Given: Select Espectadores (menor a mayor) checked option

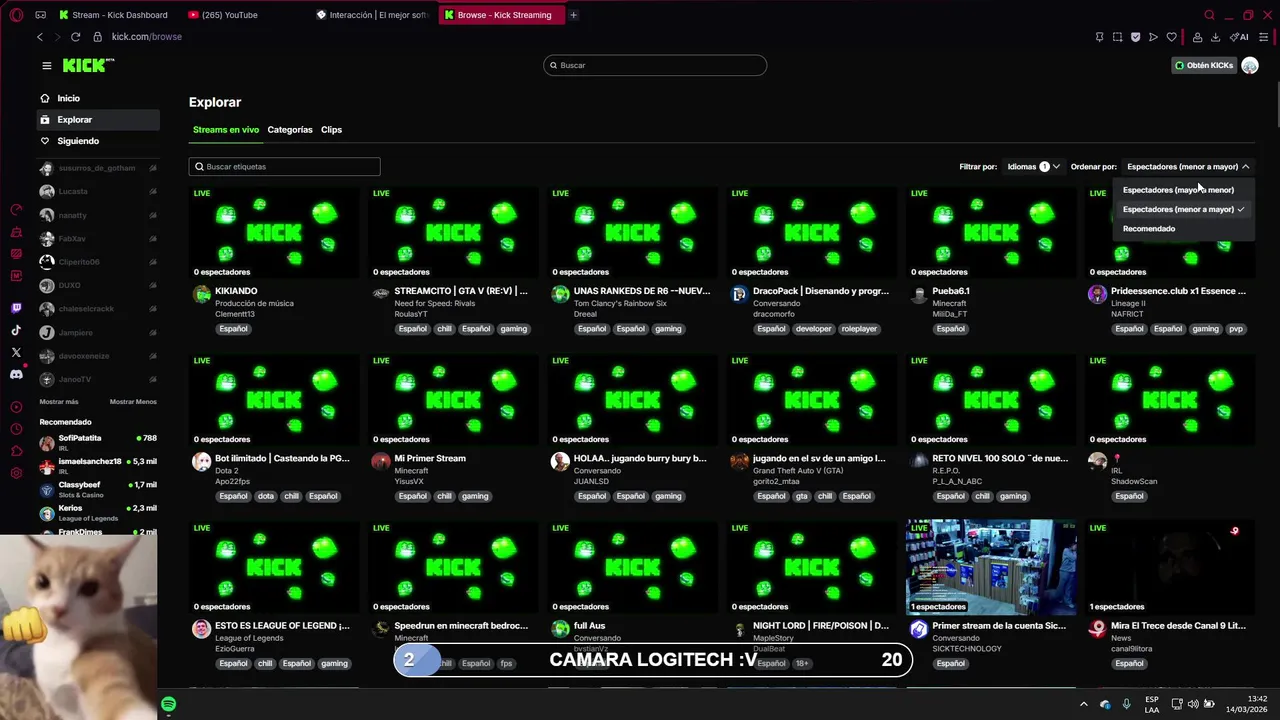Looking at the screenshot, I should 1183,209.
